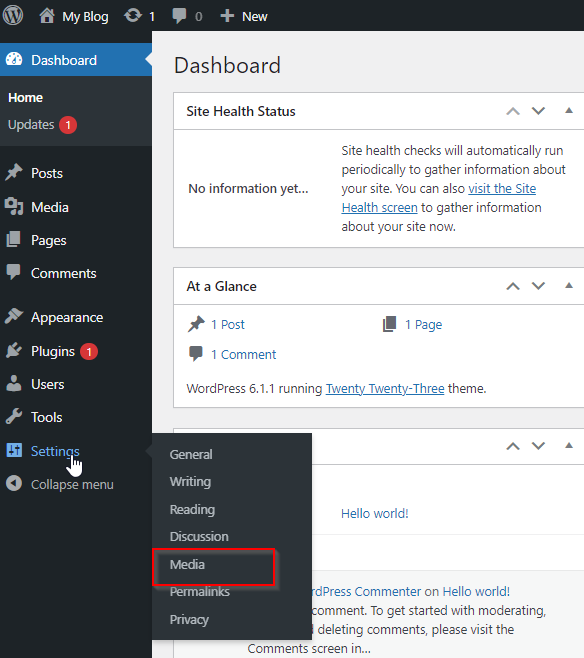Viewport: 584px width, 658px height.
Task: Click the Plugins update count badge
Action: [89, 351]
